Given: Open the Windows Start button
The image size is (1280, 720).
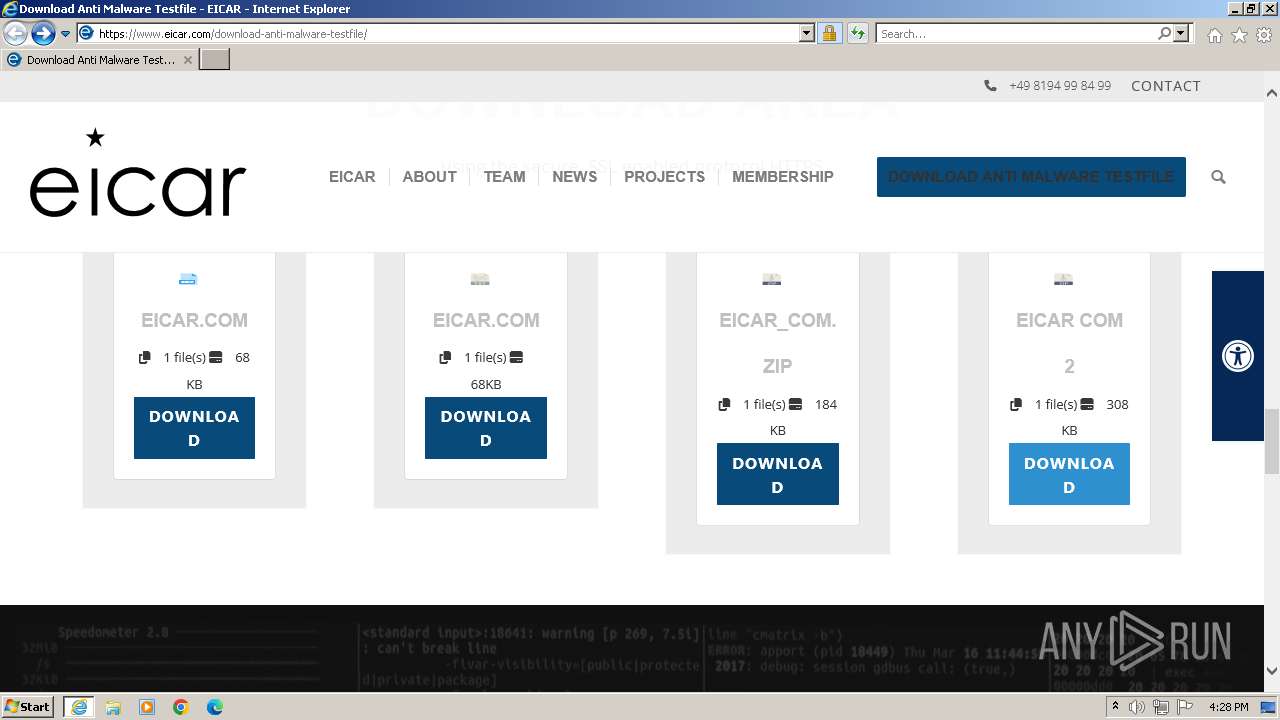Looking at the screenshot, I should [x=28, y=706].
